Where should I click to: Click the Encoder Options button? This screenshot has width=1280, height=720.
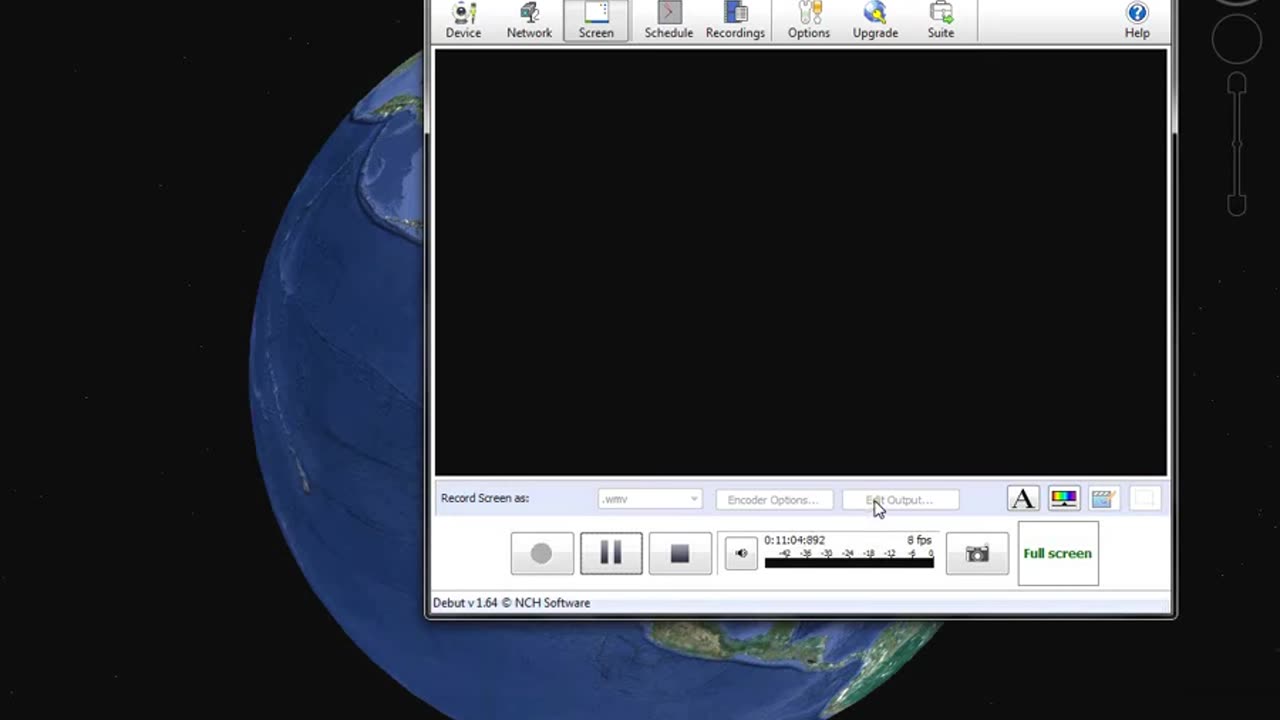coord(773,499)
